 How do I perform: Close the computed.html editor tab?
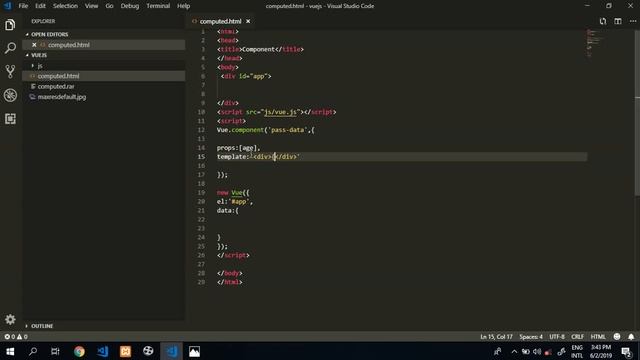(x=248, y=21)
